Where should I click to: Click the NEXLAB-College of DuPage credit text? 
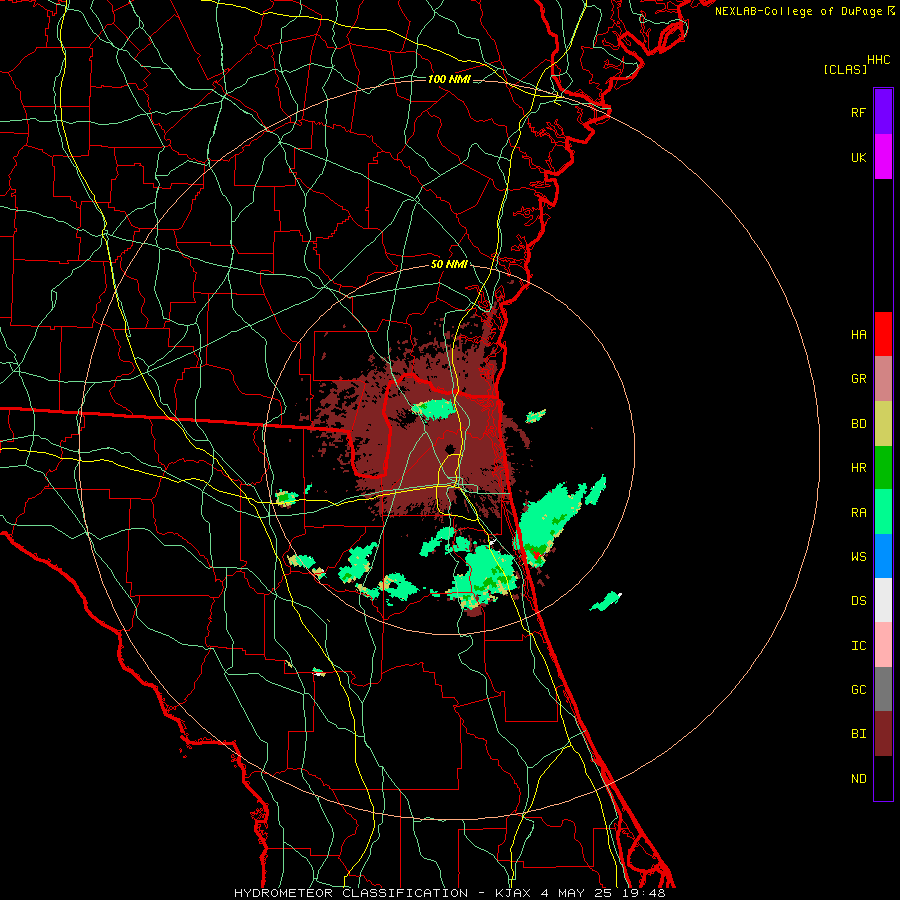click(798, 11)
